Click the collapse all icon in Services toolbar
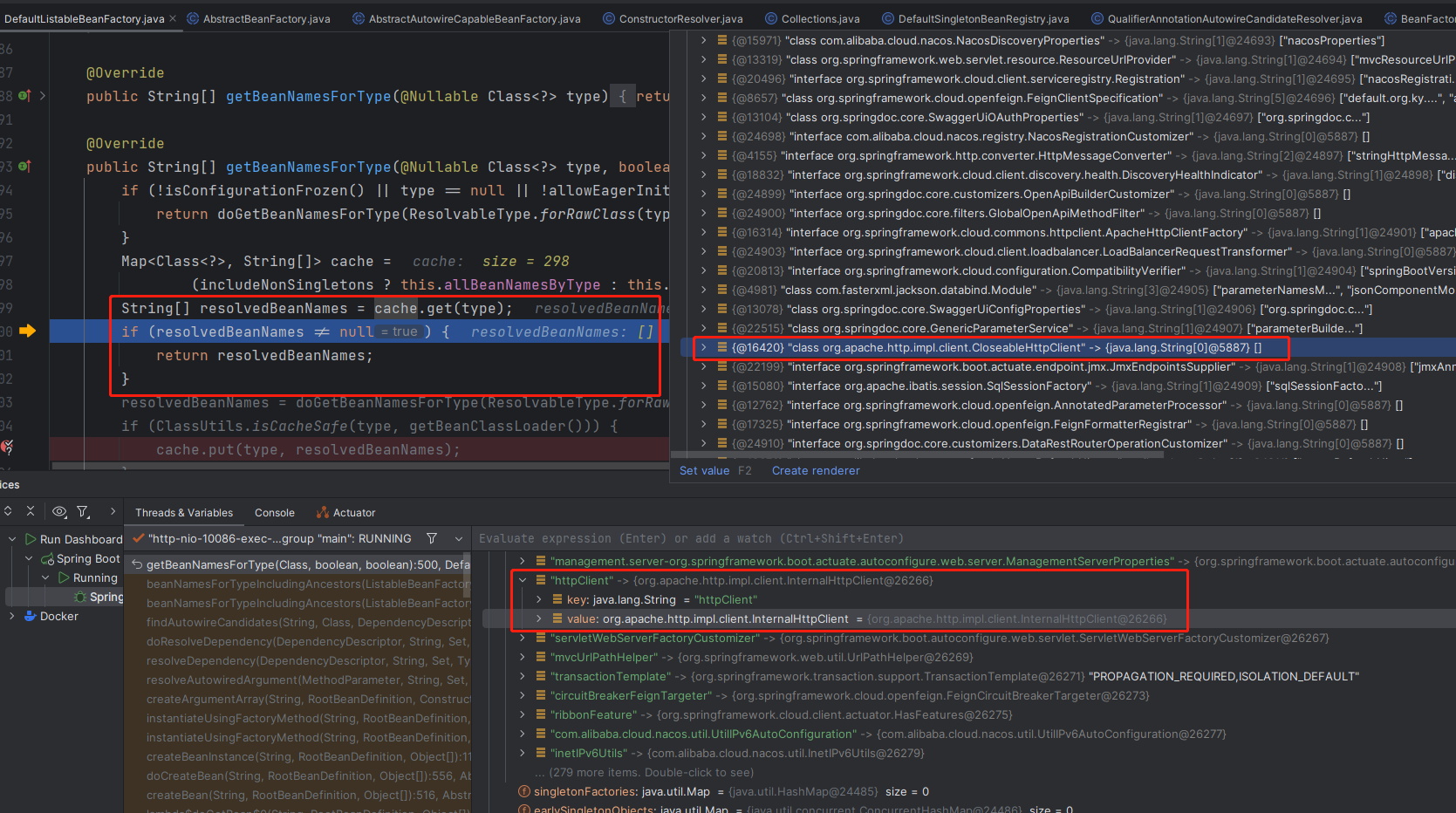This screenshot has height=813, width=1456. click(31, 511)
